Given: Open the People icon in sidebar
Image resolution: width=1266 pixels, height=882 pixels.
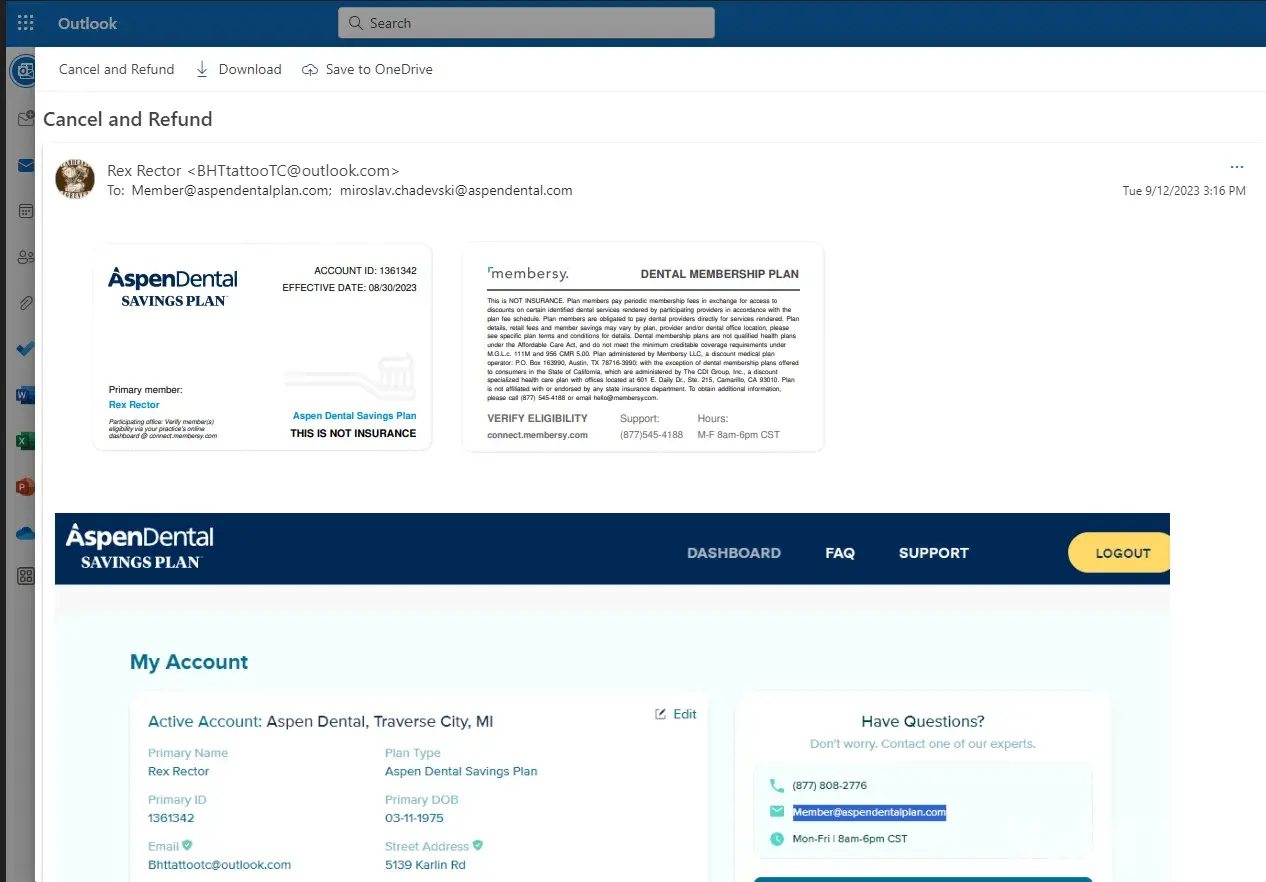Looking at the screenshot, I should (26, 257).
